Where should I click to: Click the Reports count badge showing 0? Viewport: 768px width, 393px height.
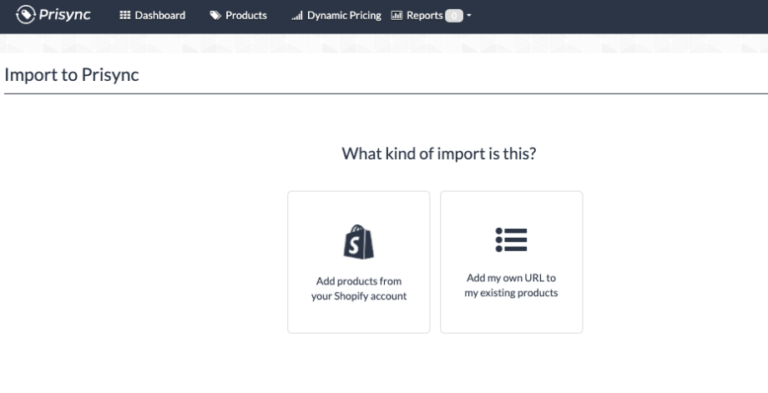[454, 16]
